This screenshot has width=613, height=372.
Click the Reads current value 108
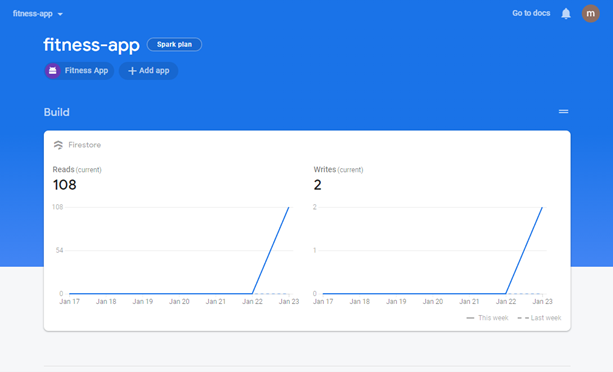pyautogui.click(x=65, y=185)
